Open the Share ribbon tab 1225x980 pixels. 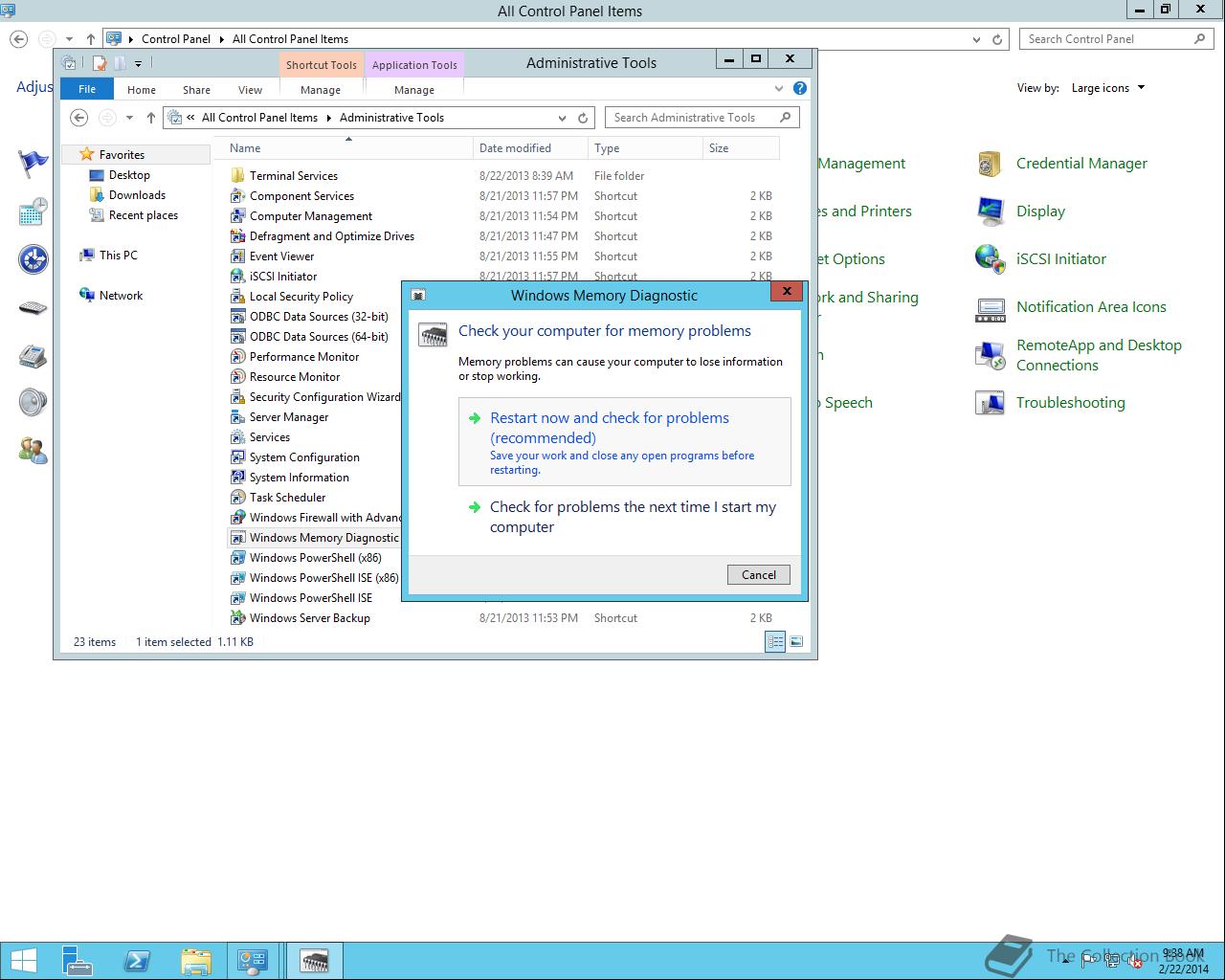[196, 90]
